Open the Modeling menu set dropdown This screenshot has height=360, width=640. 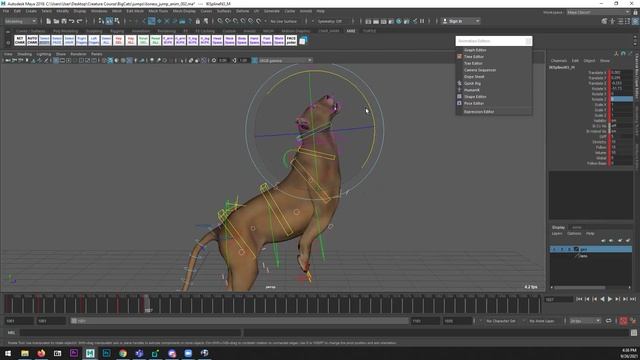pyautogui.click(x=20, y=21)
